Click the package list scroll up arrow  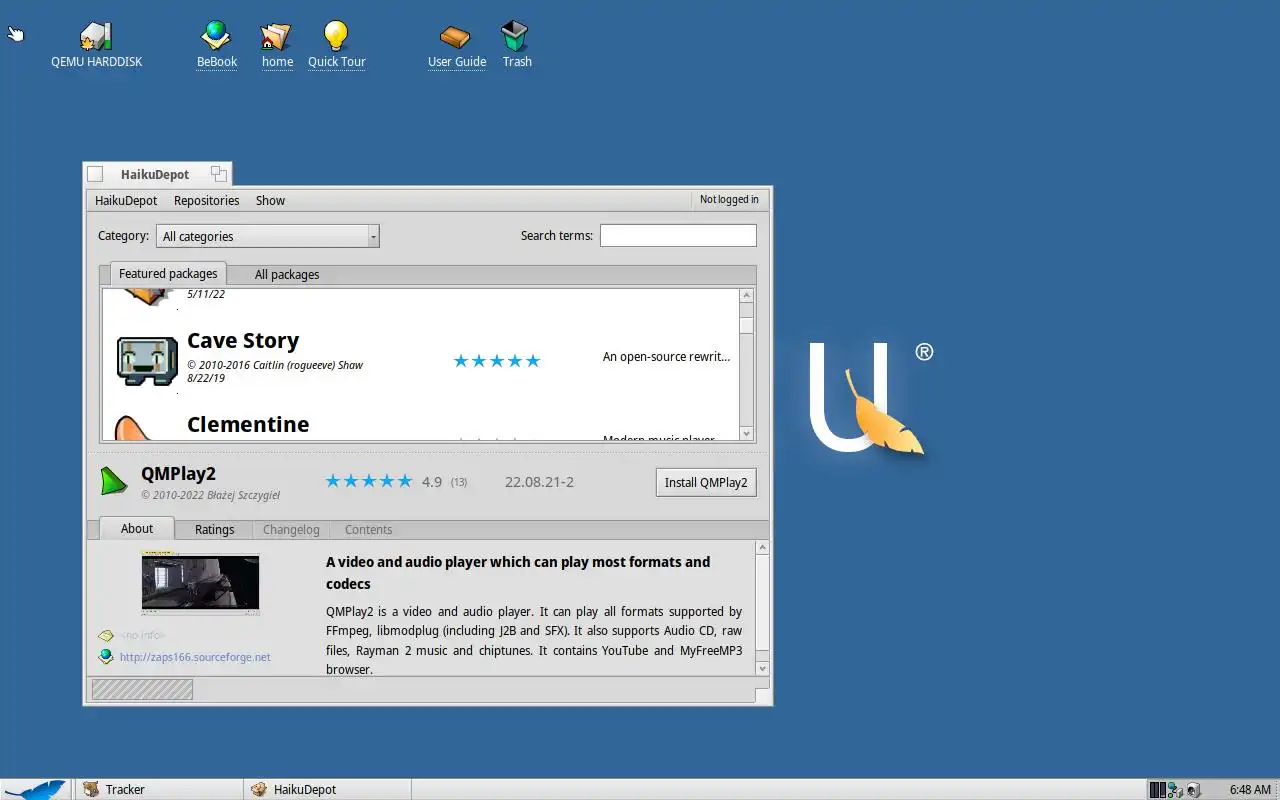746,296
